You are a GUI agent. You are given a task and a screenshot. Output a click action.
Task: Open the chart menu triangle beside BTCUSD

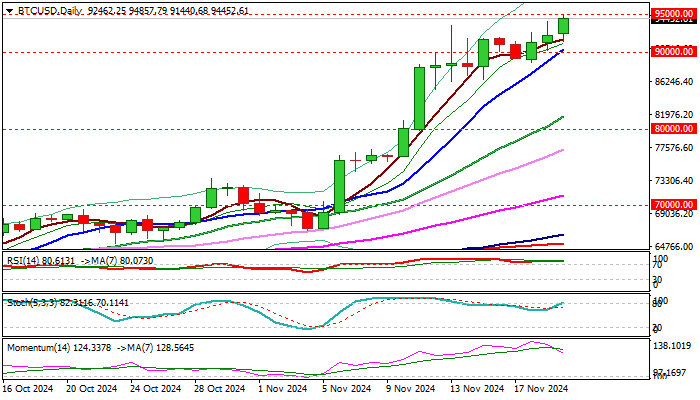pos(9,11)
